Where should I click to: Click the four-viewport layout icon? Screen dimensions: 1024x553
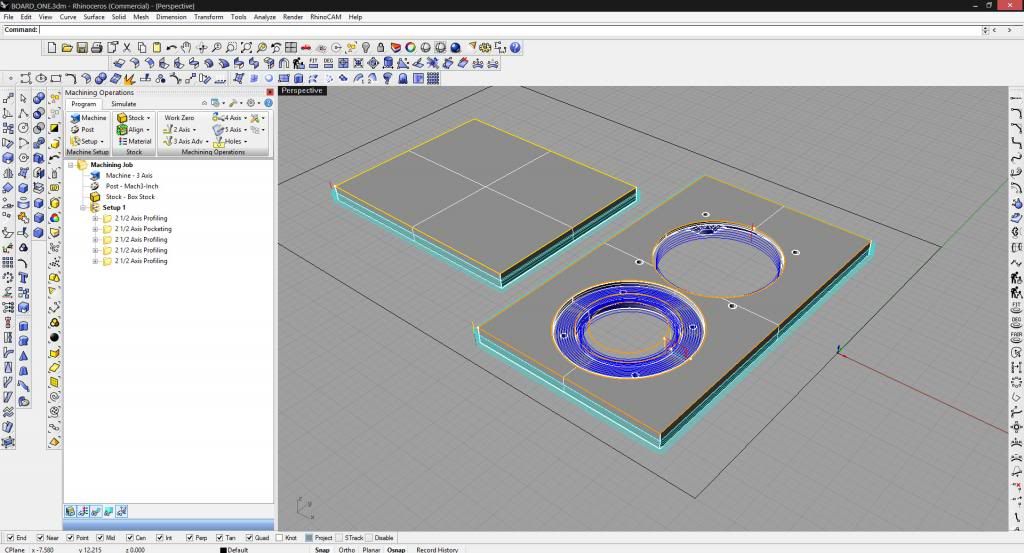291,48
